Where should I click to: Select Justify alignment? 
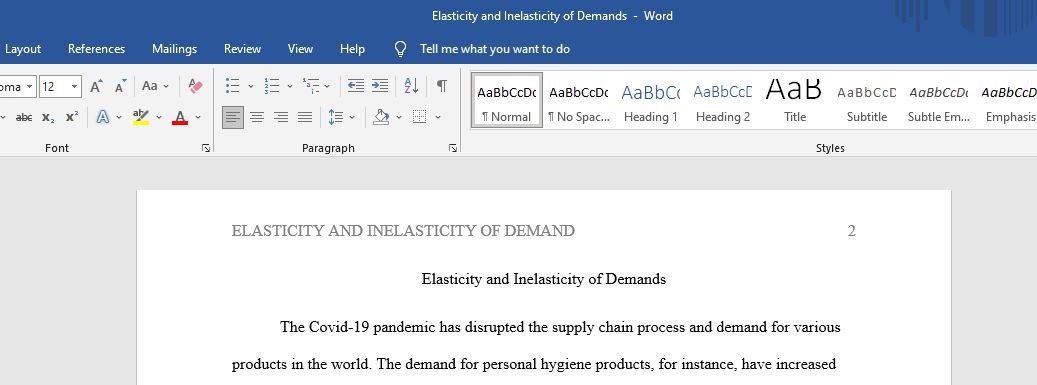(x=305, y=117)
